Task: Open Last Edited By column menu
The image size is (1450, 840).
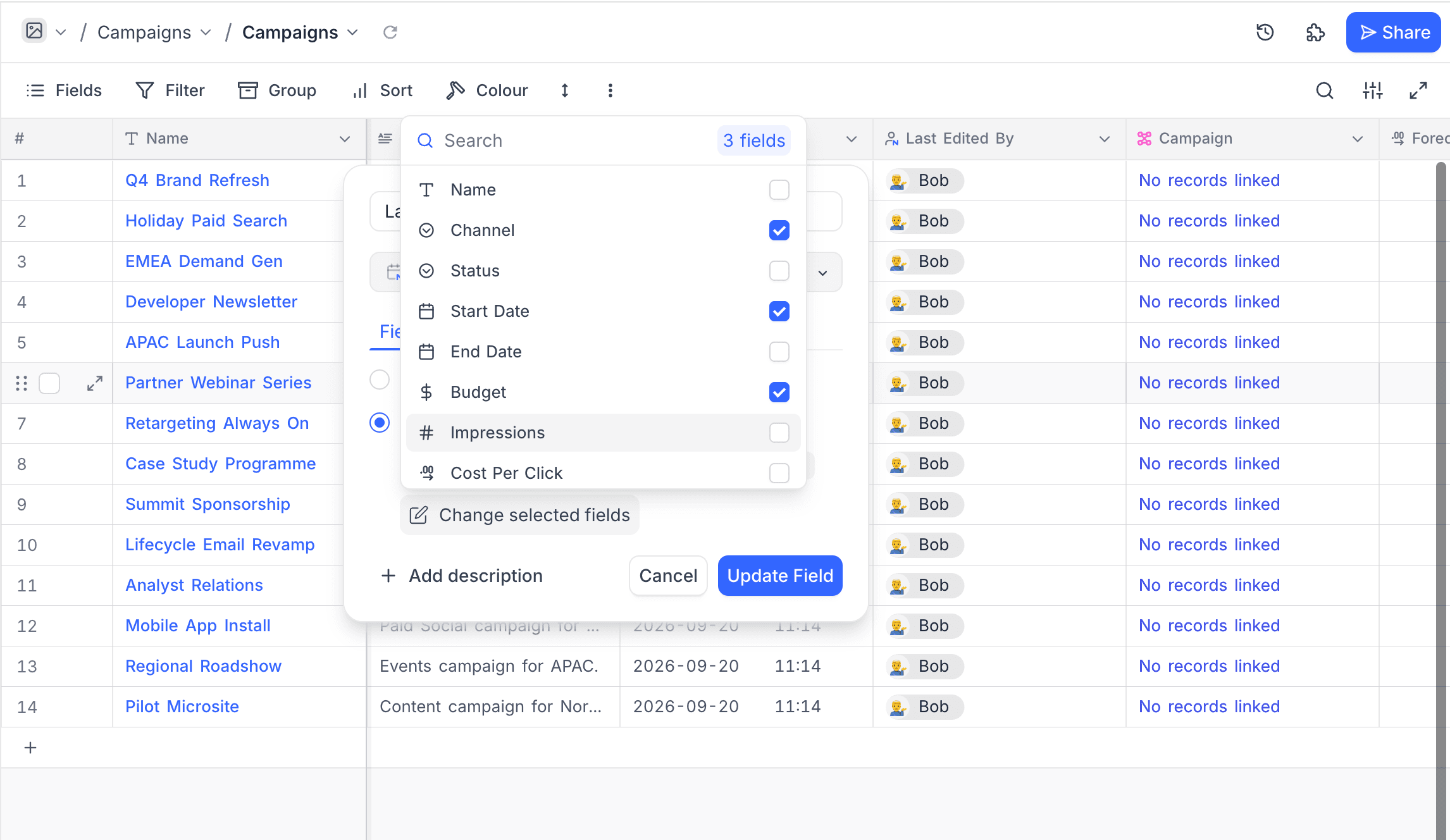Action: [1105, 139]
